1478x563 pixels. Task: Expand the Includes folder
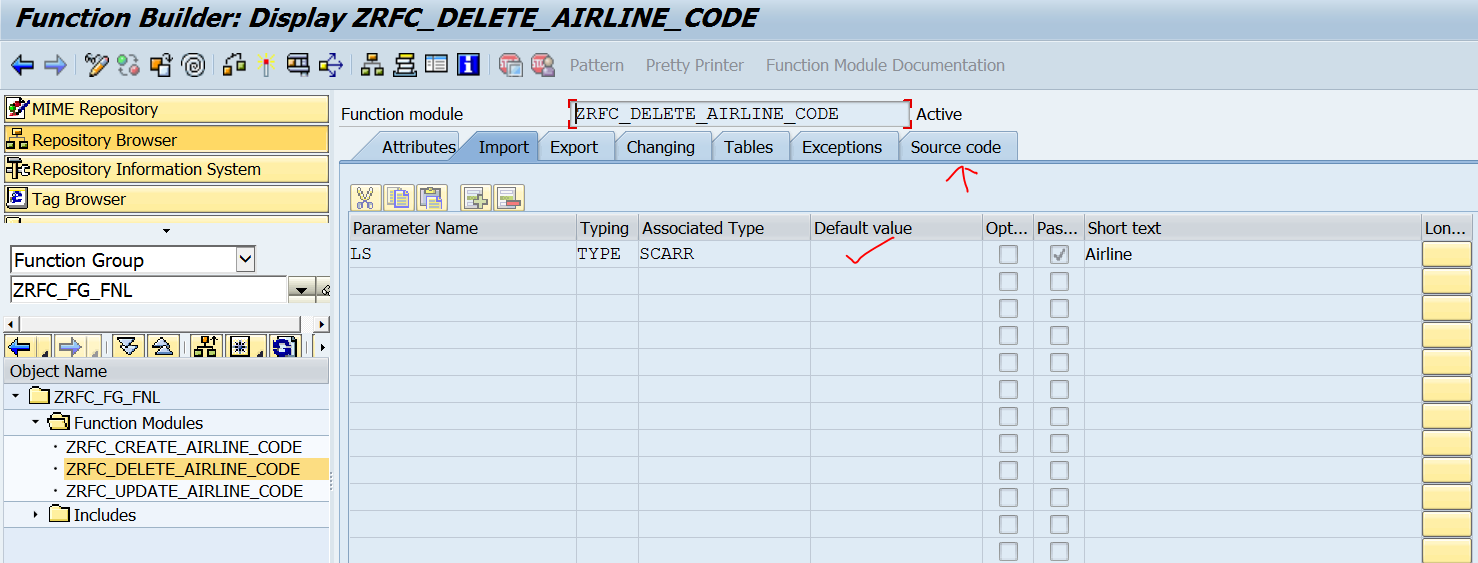coord(36,514)
